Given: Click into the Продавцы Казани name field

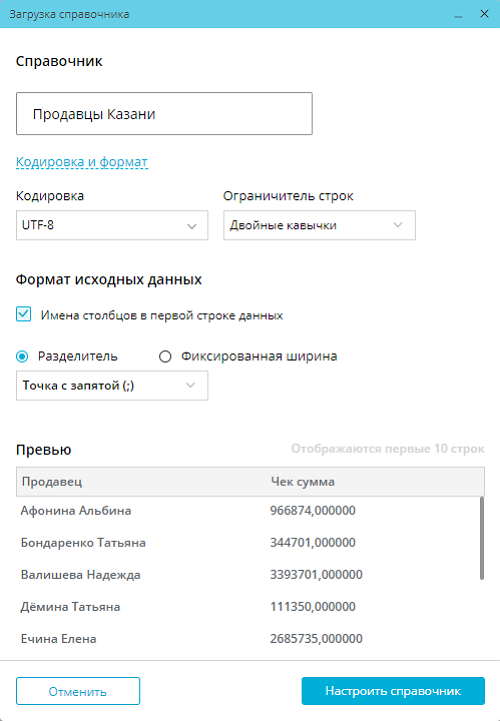Looking at the screenshot, I should (164, 114).
